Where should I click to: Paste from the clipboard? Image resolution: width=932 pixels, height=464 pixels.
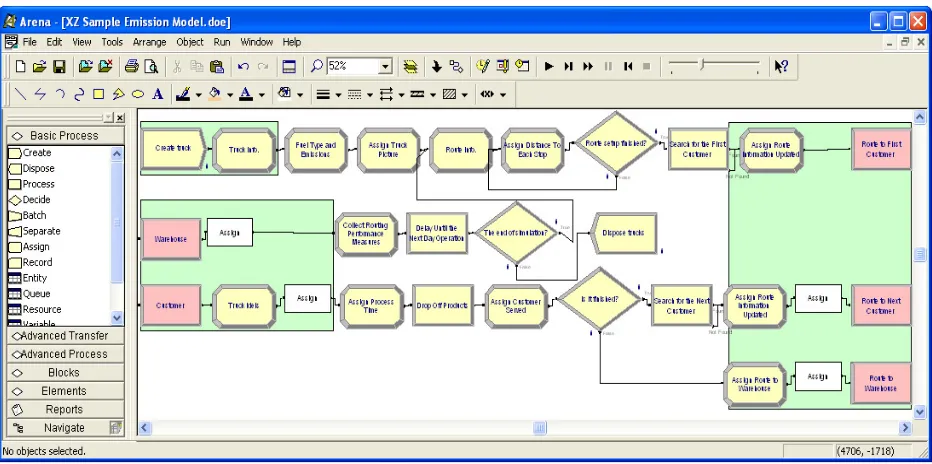pos(216,67)
